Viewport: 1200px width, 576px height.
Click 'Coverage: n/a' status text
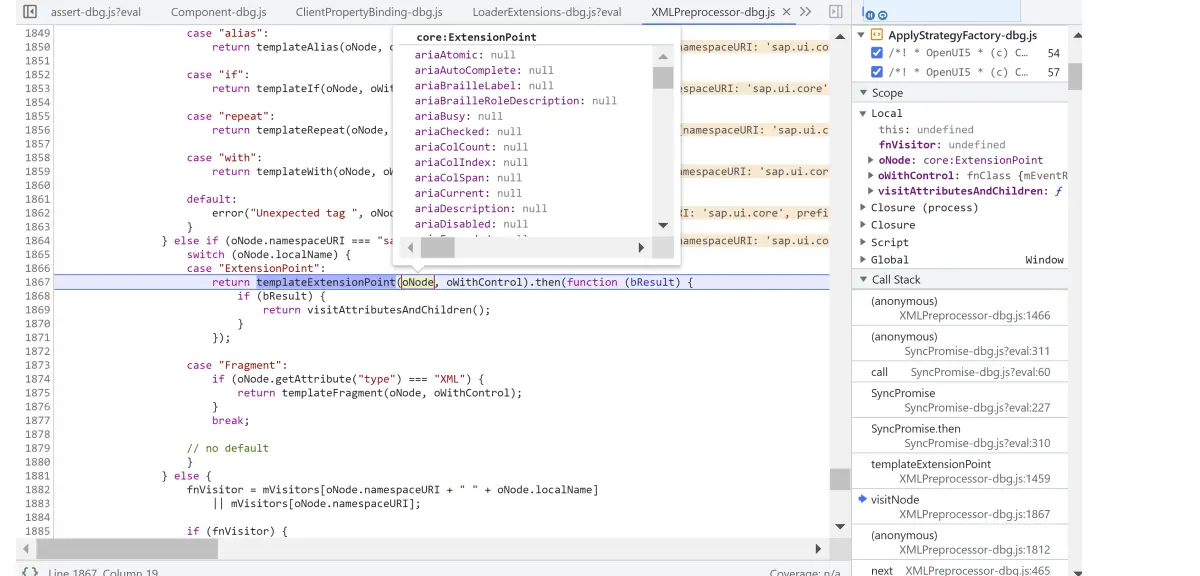click(803, 572)
